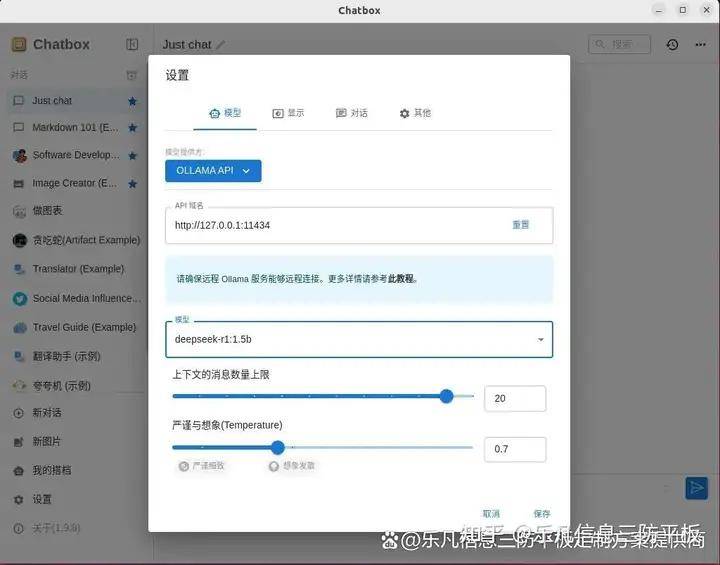
Task: Click the 贪吃蛇 Artifact Example avatar
Action: pos(19,240)
